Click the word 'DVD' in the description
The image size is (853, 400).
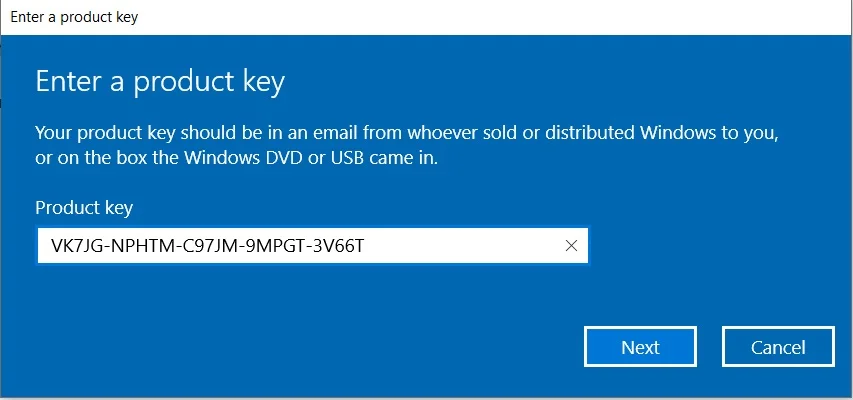(x=250, y=160)
